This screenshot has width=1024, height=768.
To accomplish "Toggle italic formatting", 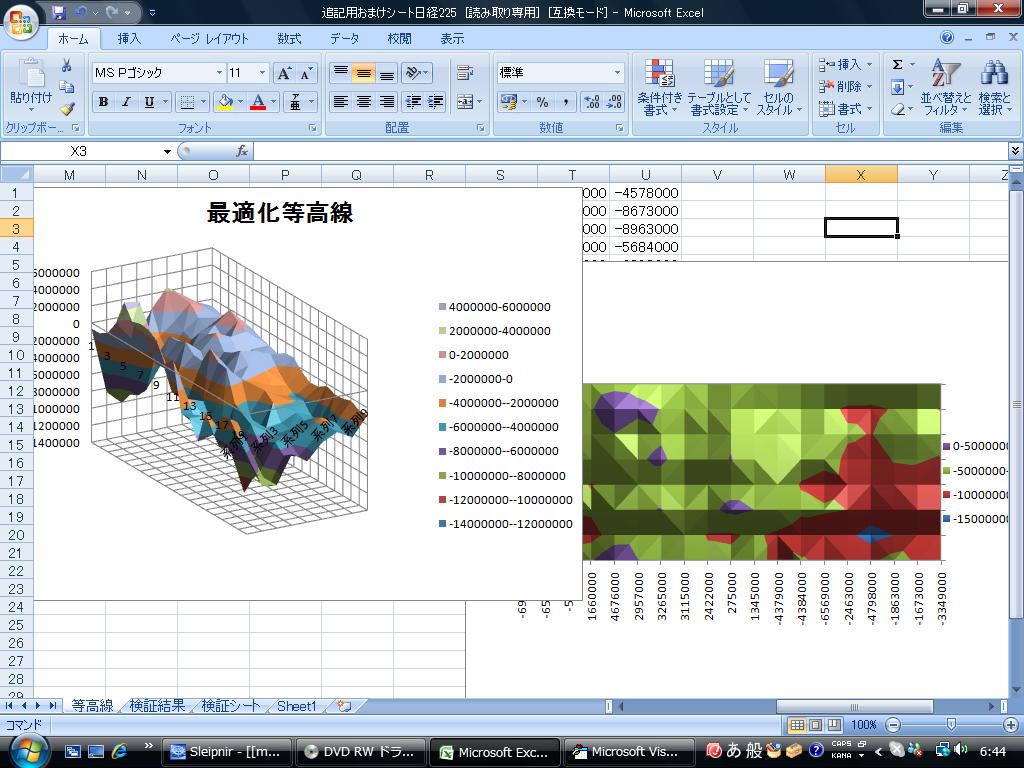I will click(126, 102).
